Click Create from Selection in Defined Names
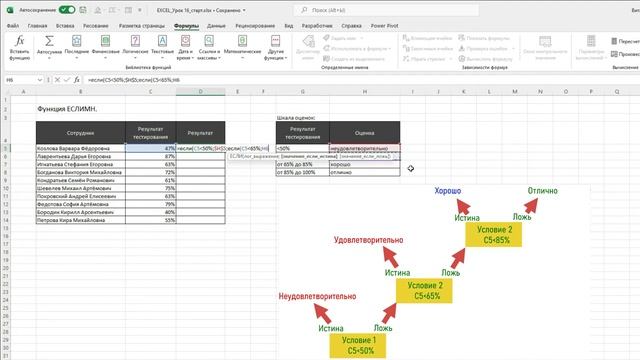This screenshot has width=640, height=360. click(354, 59)
